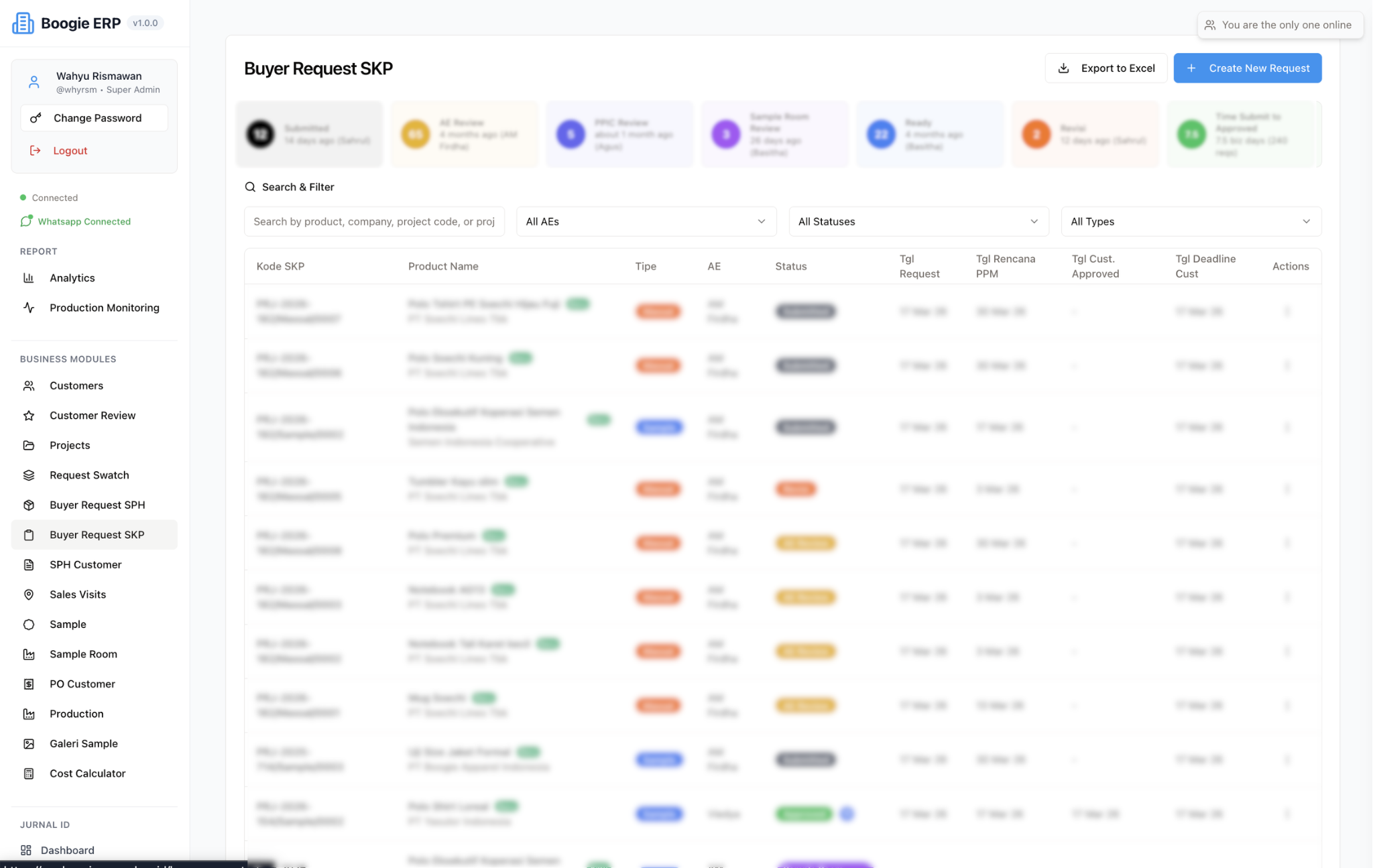
Task: Click the product search input field
Action: pos(374,222)
